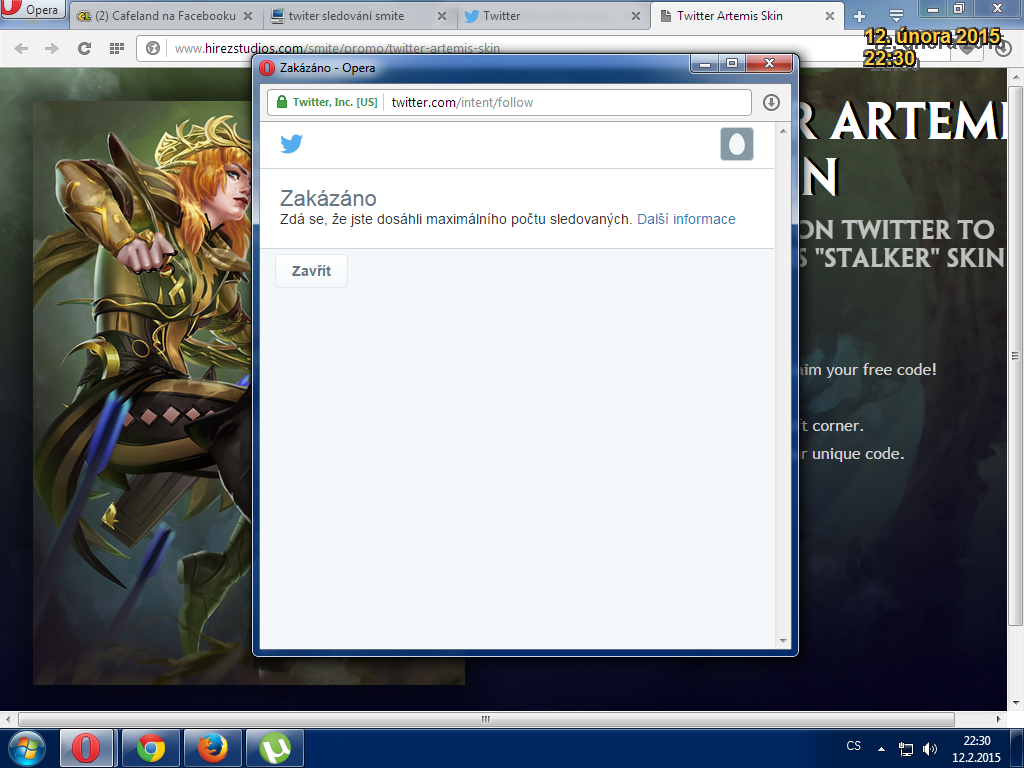Click the CS language indicator
The height and width of the screenshot is (768, 1024).
click(x=854, y=746)
